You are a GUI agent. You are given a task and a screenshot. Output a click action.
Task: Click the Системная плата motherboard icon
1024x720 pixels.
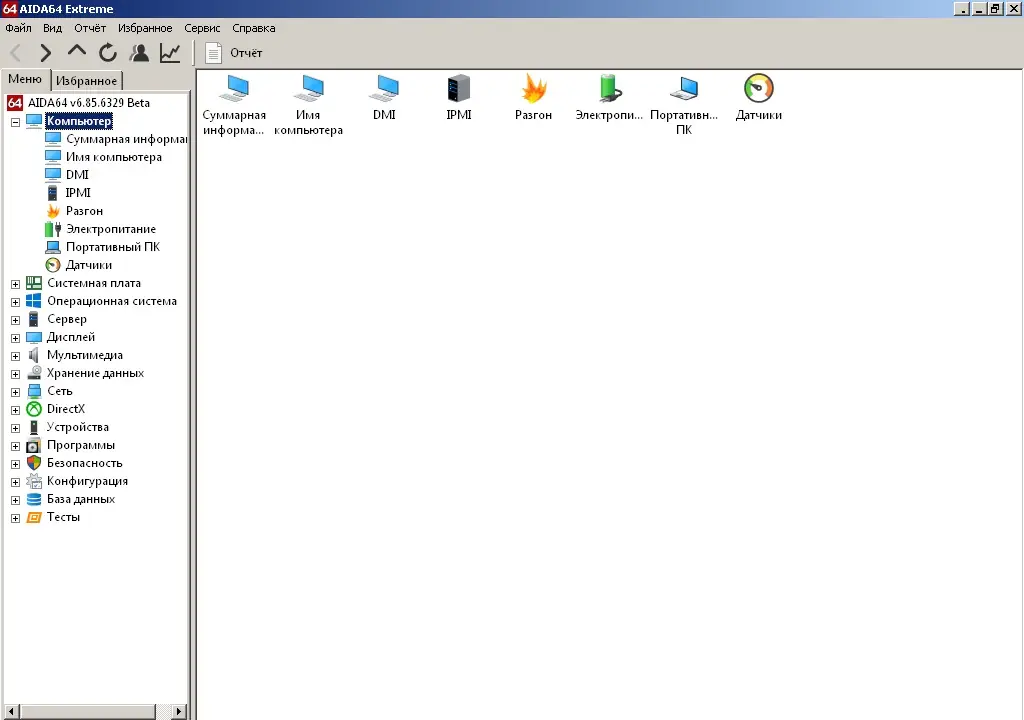33,283
